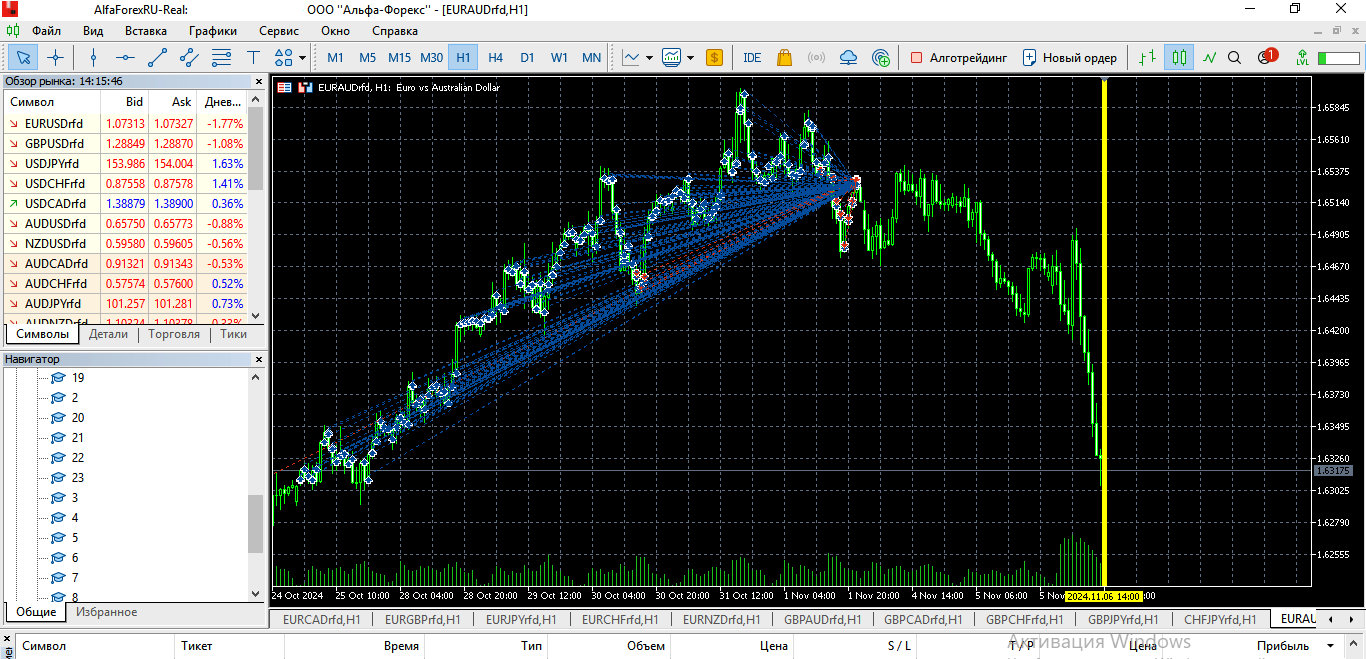Switch timeframe to M15
1366x659 pixels.
tap(399, 57)
